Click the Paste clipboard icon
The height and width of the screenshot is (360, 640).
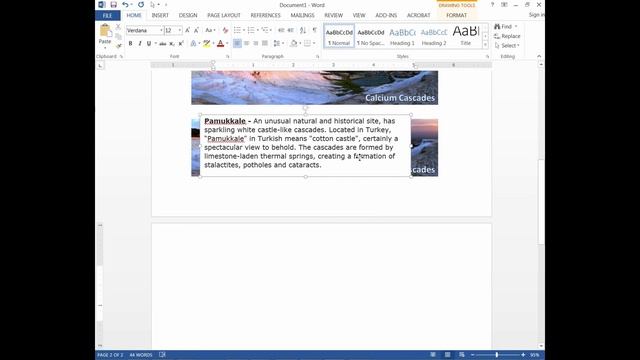pyautogui.click(x=105, y=30)
